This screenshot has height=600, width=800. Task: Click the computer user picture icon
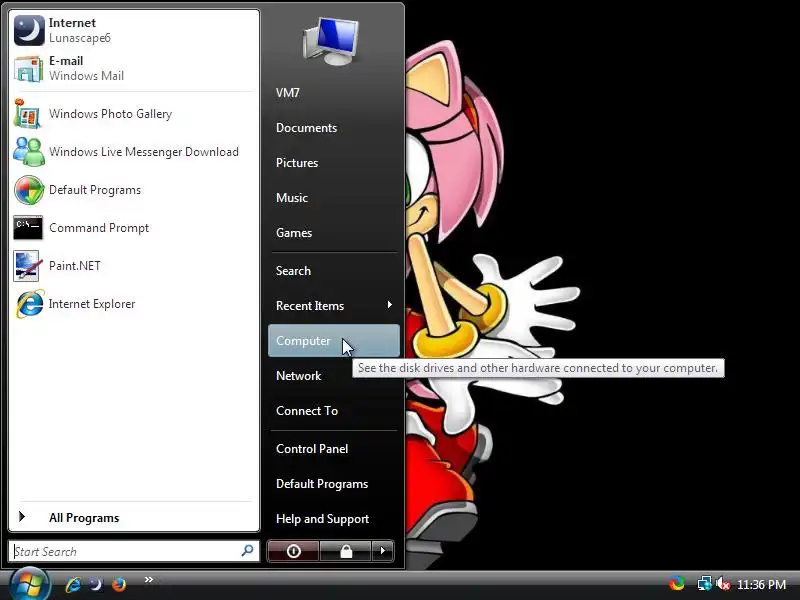point(331,42)
